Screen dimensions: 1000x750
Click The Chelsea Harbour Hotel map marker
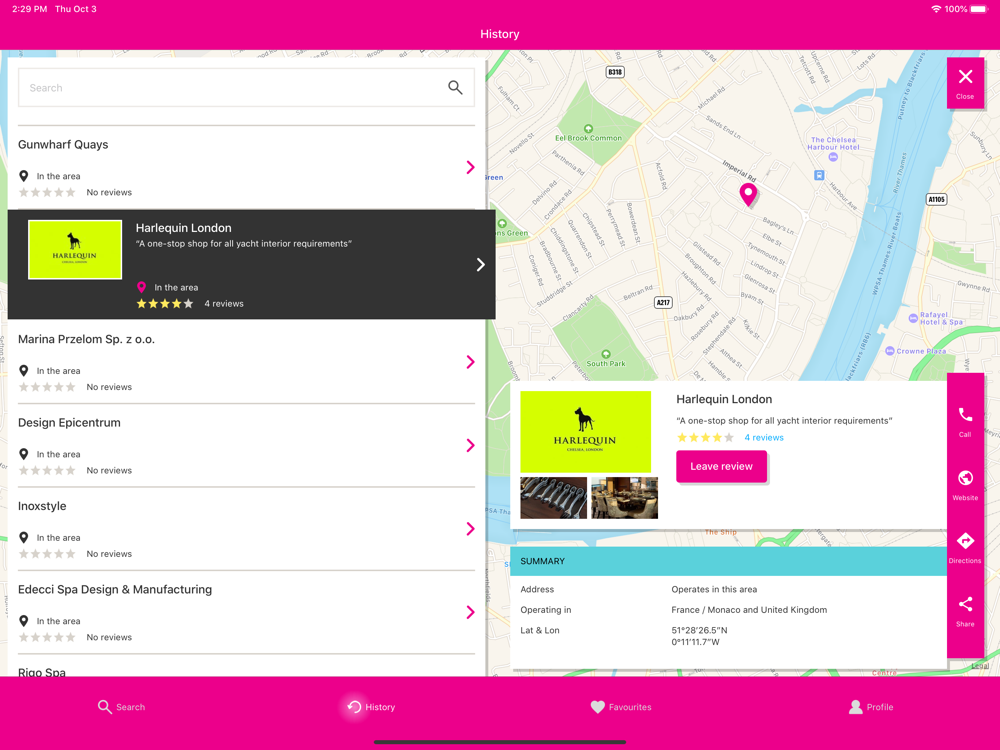tap(833, 157)
